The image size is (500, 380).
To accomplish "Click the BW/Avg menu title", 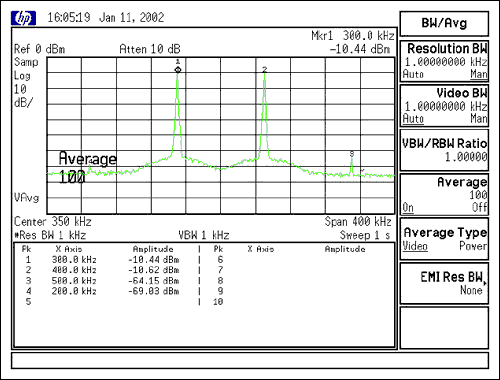I will 444,23.
